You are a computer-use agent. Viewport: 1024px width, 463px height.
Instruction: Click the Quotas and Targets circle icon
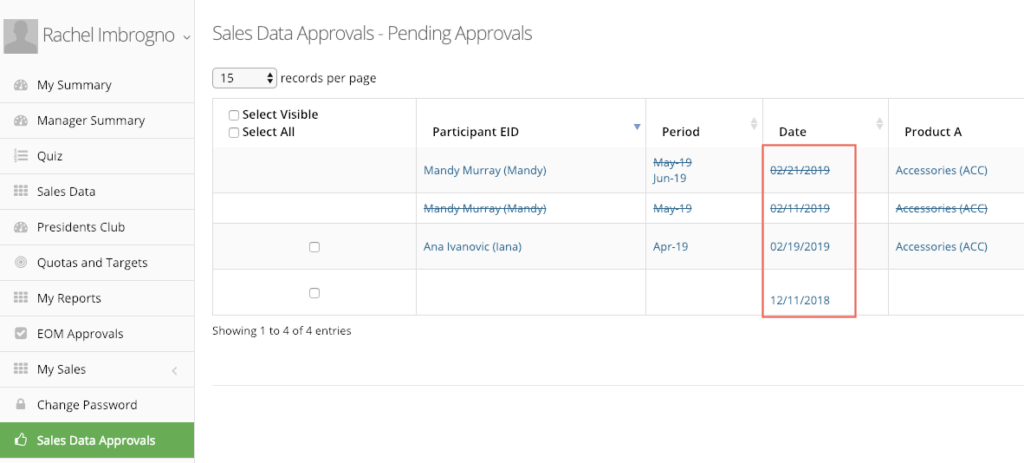click(20, 263)
